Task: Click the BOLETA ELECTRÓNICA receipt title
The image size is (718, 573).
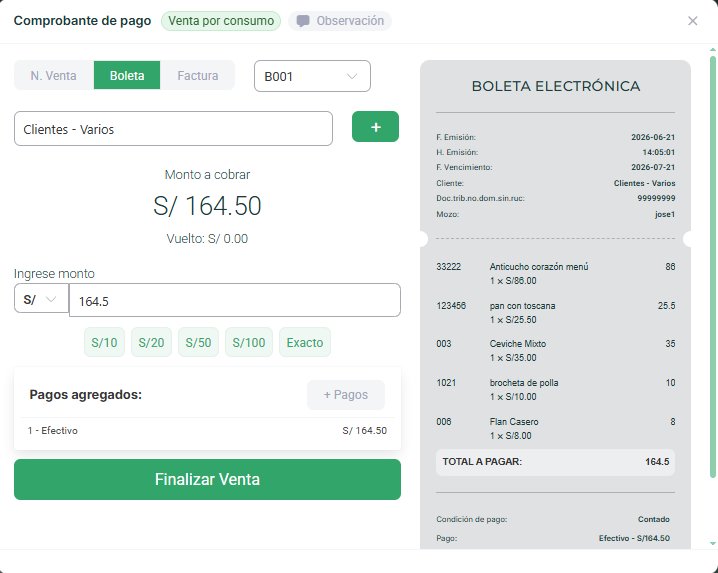Action: [x=556, y=86]
